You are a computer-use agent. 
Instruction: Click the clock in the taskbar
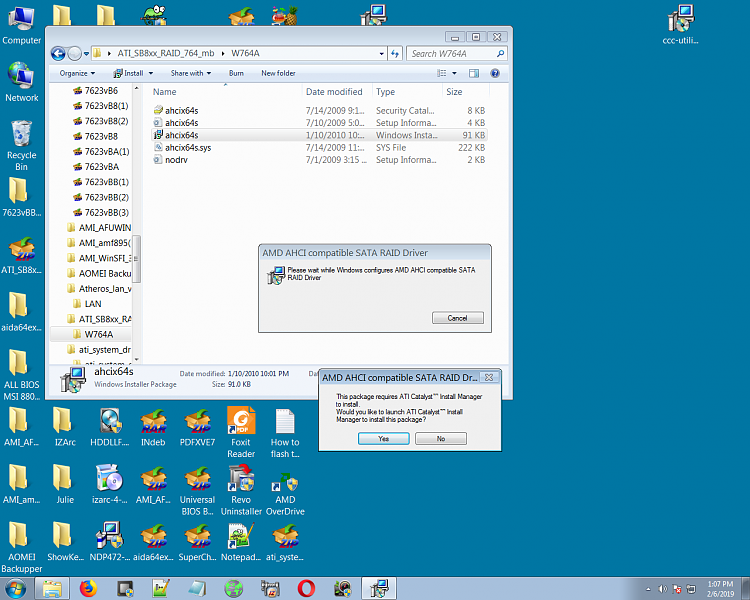click(720, 589)
